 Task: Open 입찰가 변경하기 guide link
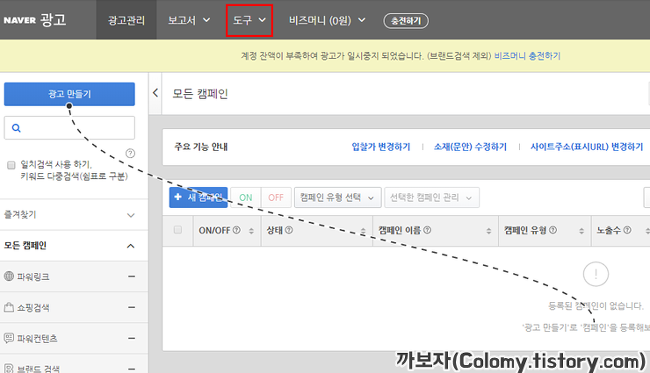click(x=381, y=147)
